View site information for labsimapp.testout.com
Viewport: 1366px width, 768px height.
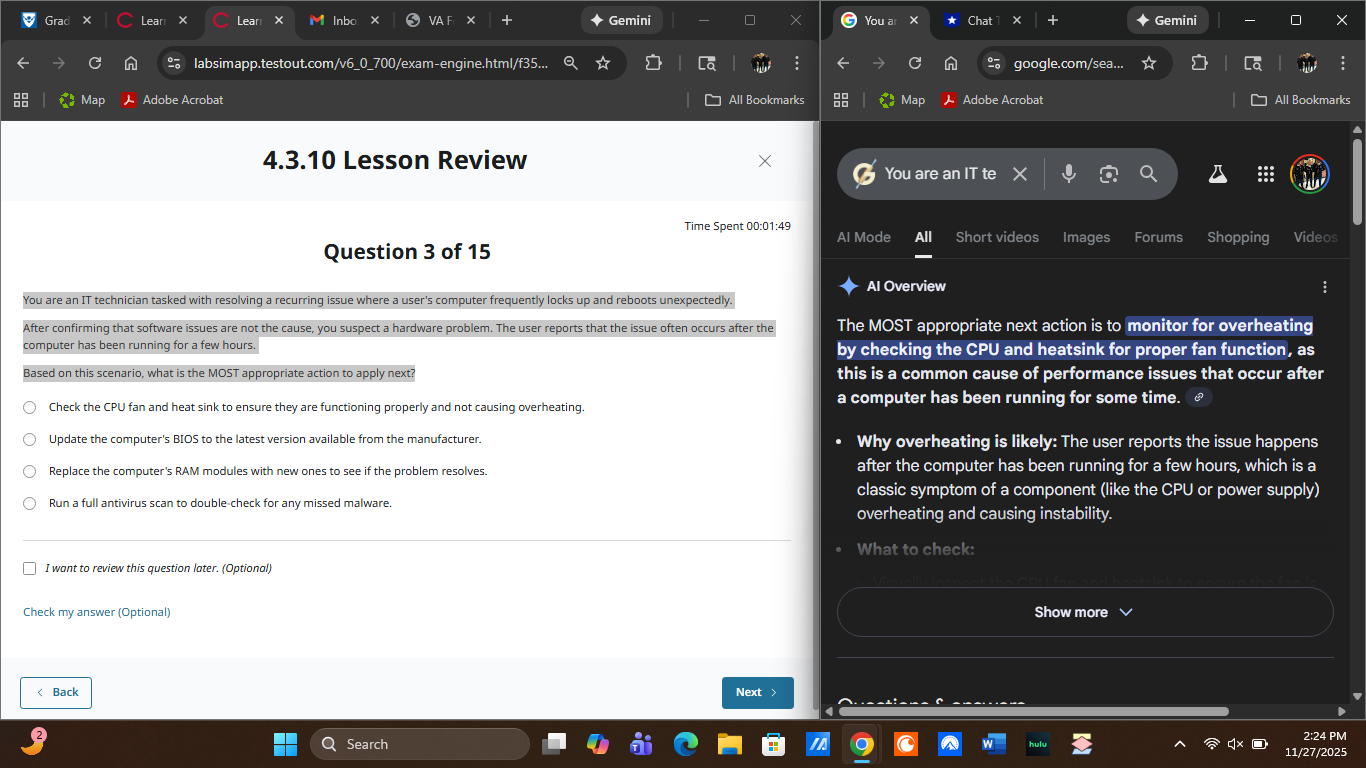[x=174, y=63]
